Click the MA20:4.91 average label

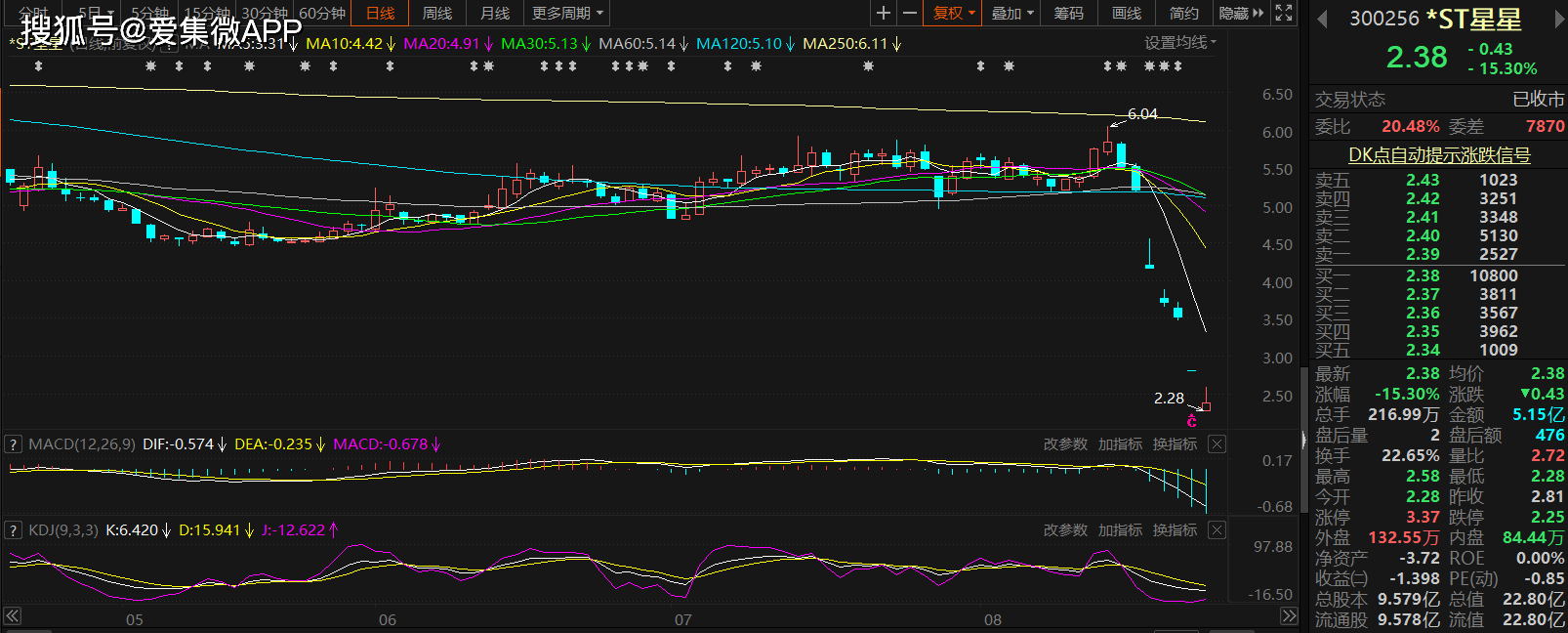(448, 44)
